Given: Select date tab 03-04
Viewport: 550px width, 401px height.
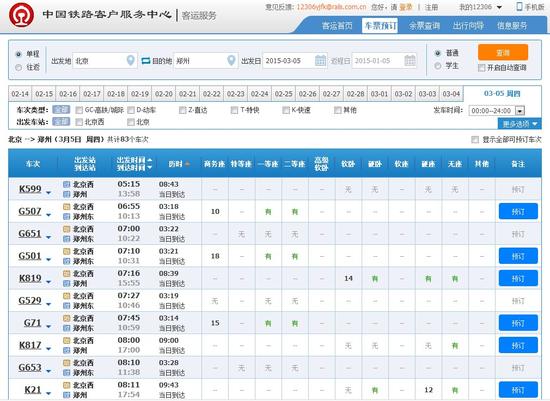Looking at the screenshot, I should point(451,94).
